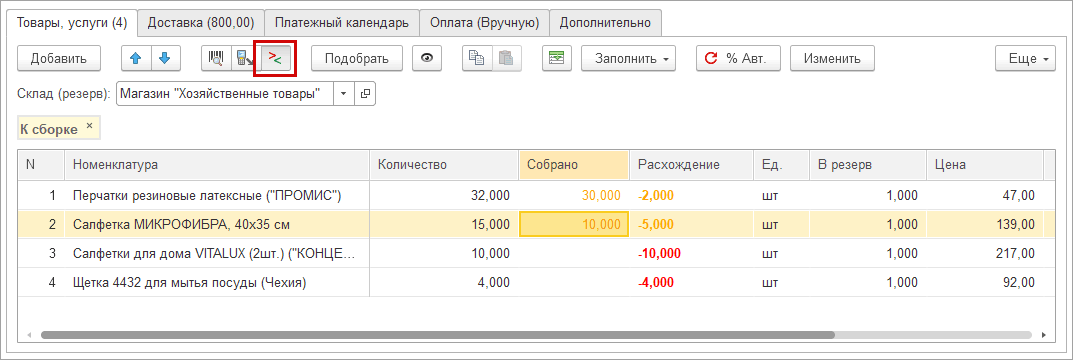Click the quantity cell 32,000
This screenshot has height=360, width=1073.
[x=444, y=196]
